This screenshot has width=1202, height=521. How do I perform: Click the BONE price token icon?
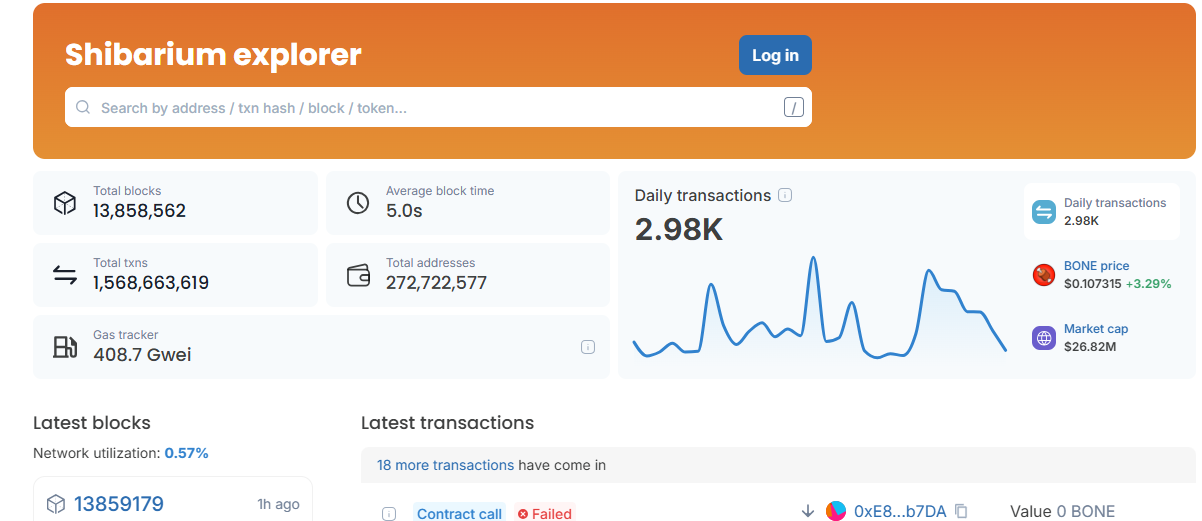(1044, 275)
